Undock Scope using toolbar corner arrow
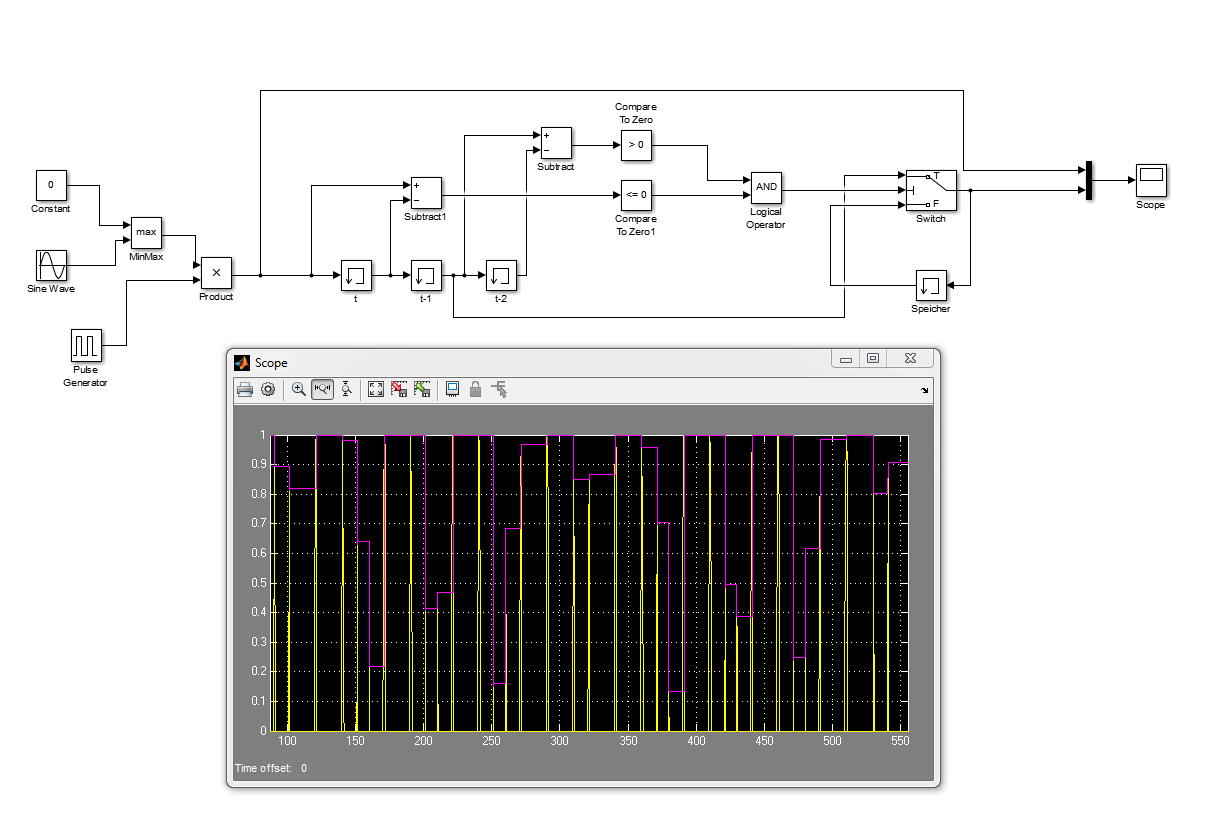 [x=924, y=391]
